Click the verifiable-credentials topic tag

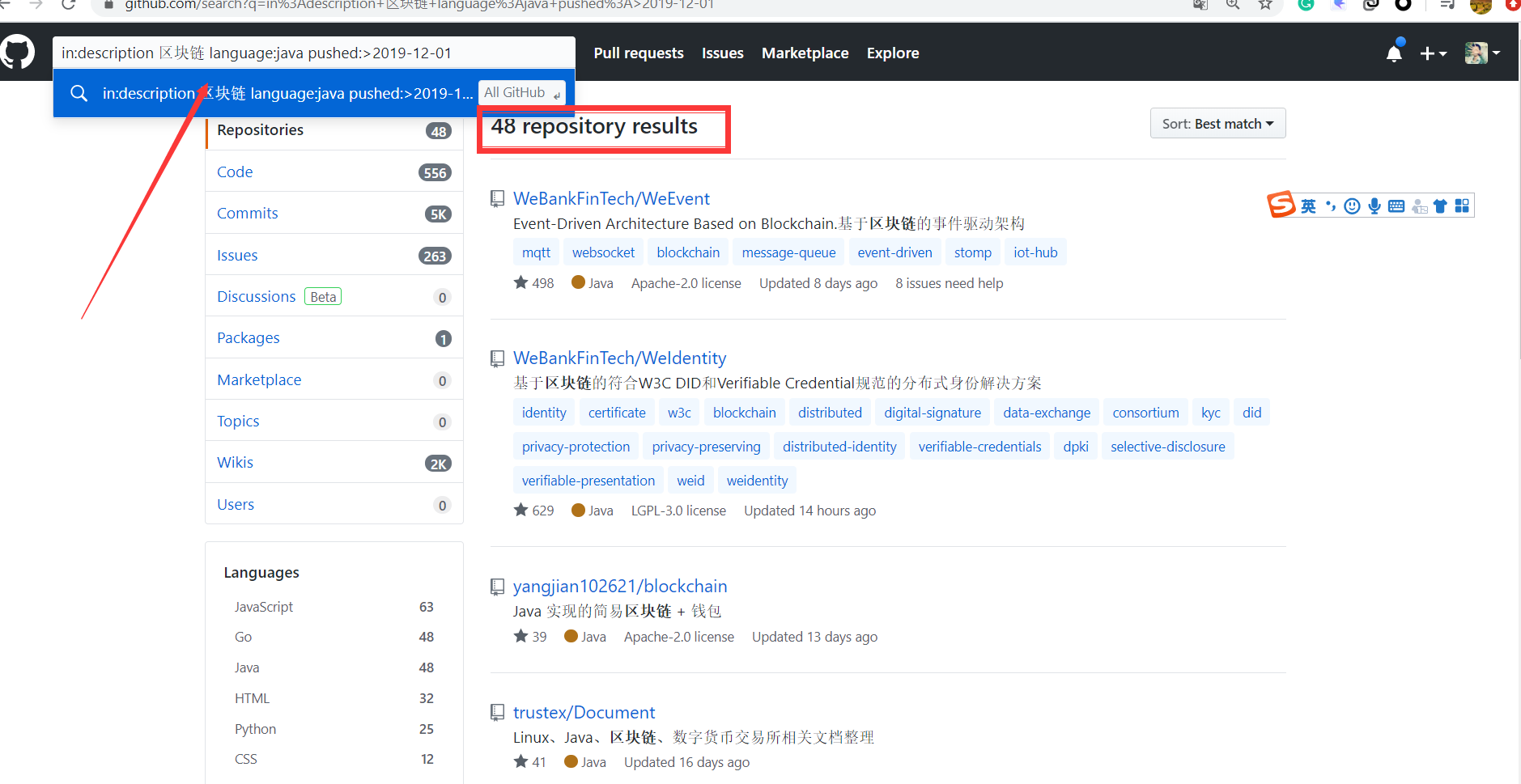(979, 447)
